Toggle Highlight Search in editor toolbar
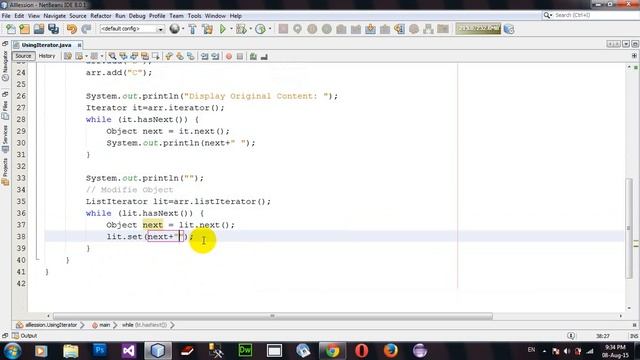Screen dimensions: 640x360 coord(145,56)
